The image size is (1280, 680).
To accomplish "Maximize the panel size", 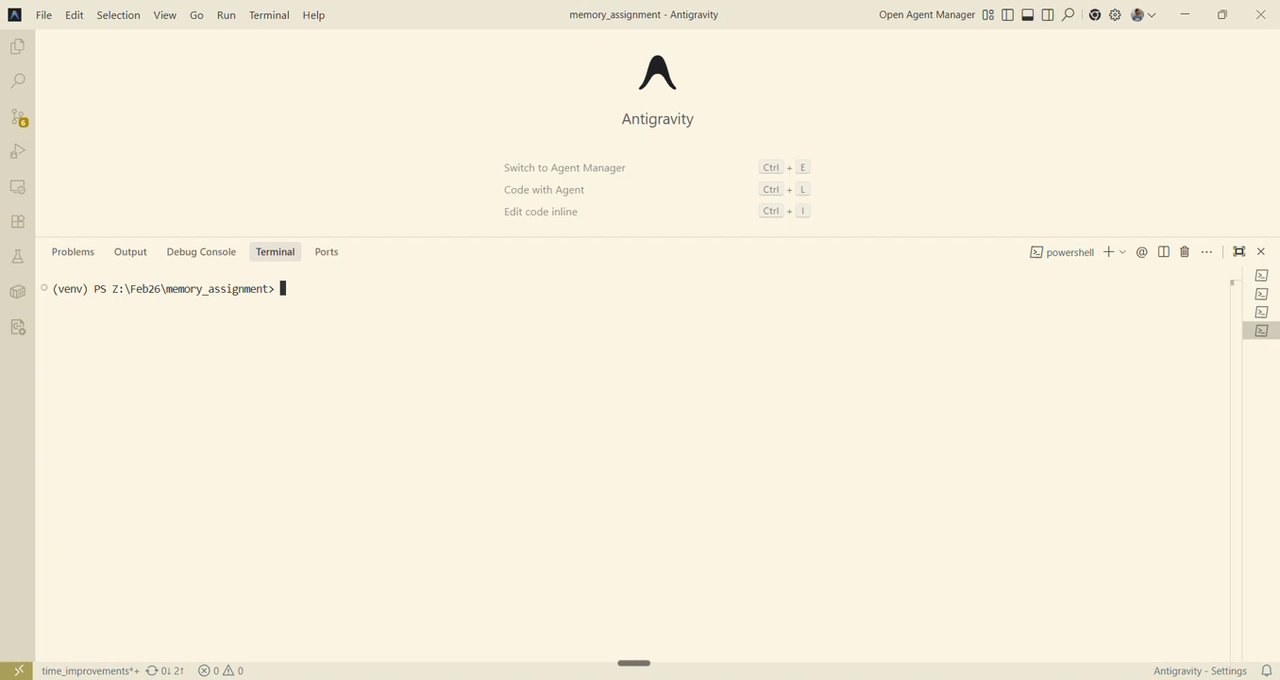I will pos(1239,252).
